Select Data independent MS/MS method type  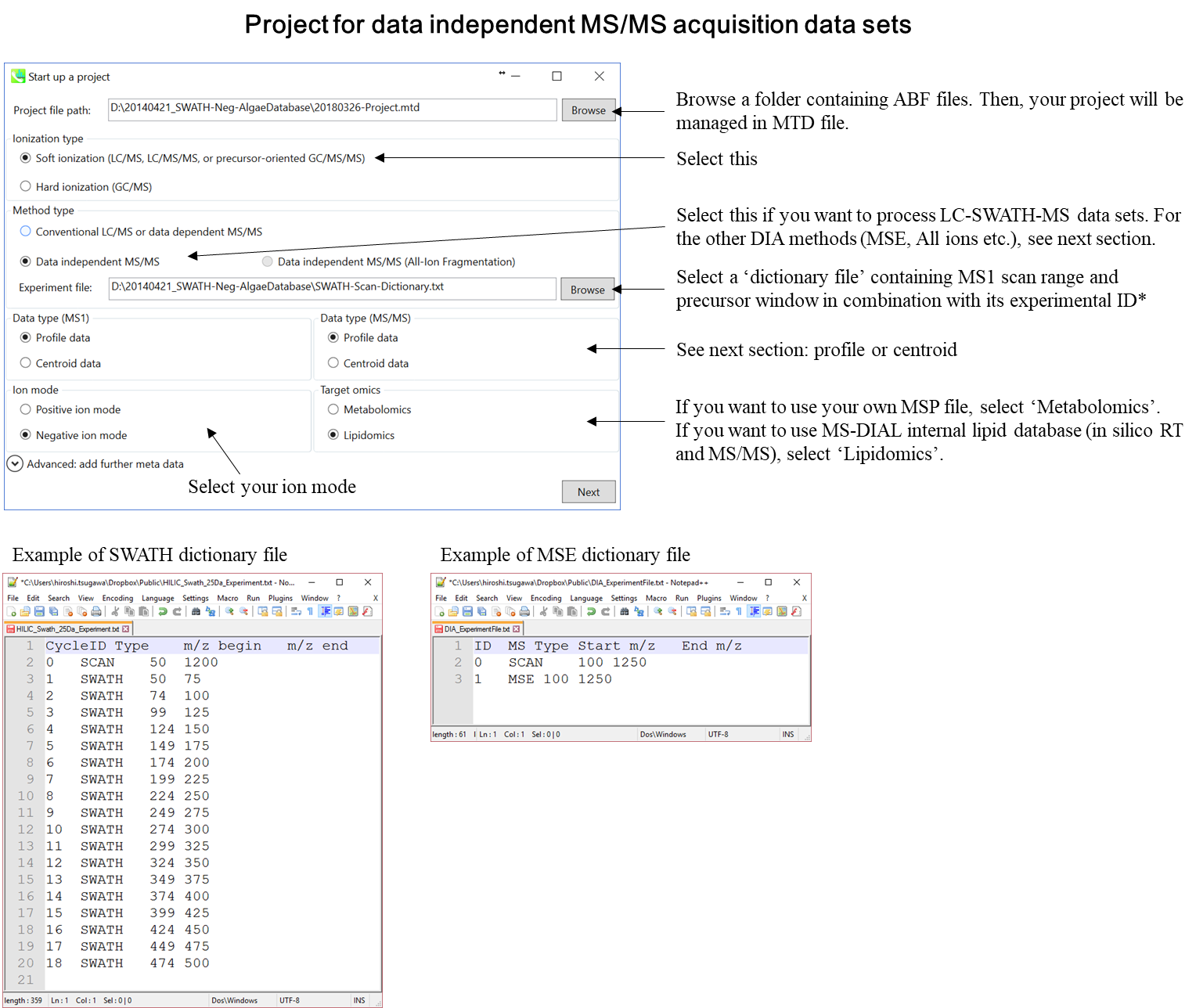(x=26, y=261)
